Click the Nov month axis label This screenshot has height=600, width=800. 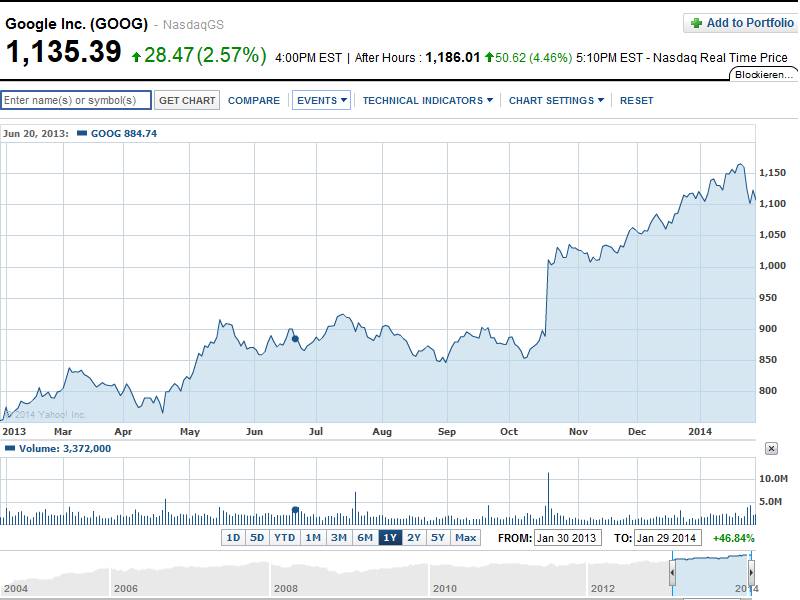click(578, 432)
